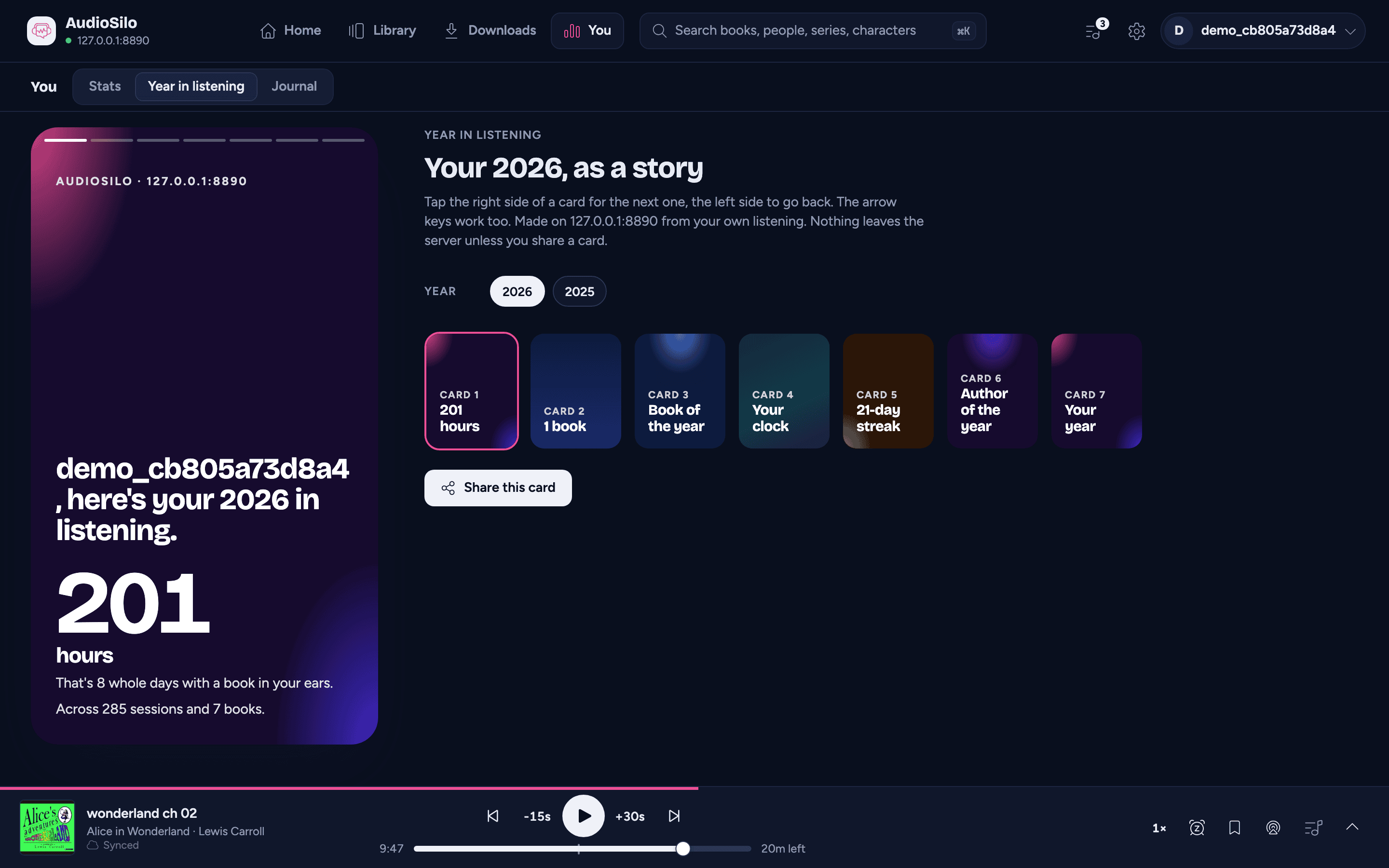The height and width of the screenshot is (868, 1389).
Task: Open the demo_cb805a73d8a4 account dropdown
Action: tap(1263, 31)
